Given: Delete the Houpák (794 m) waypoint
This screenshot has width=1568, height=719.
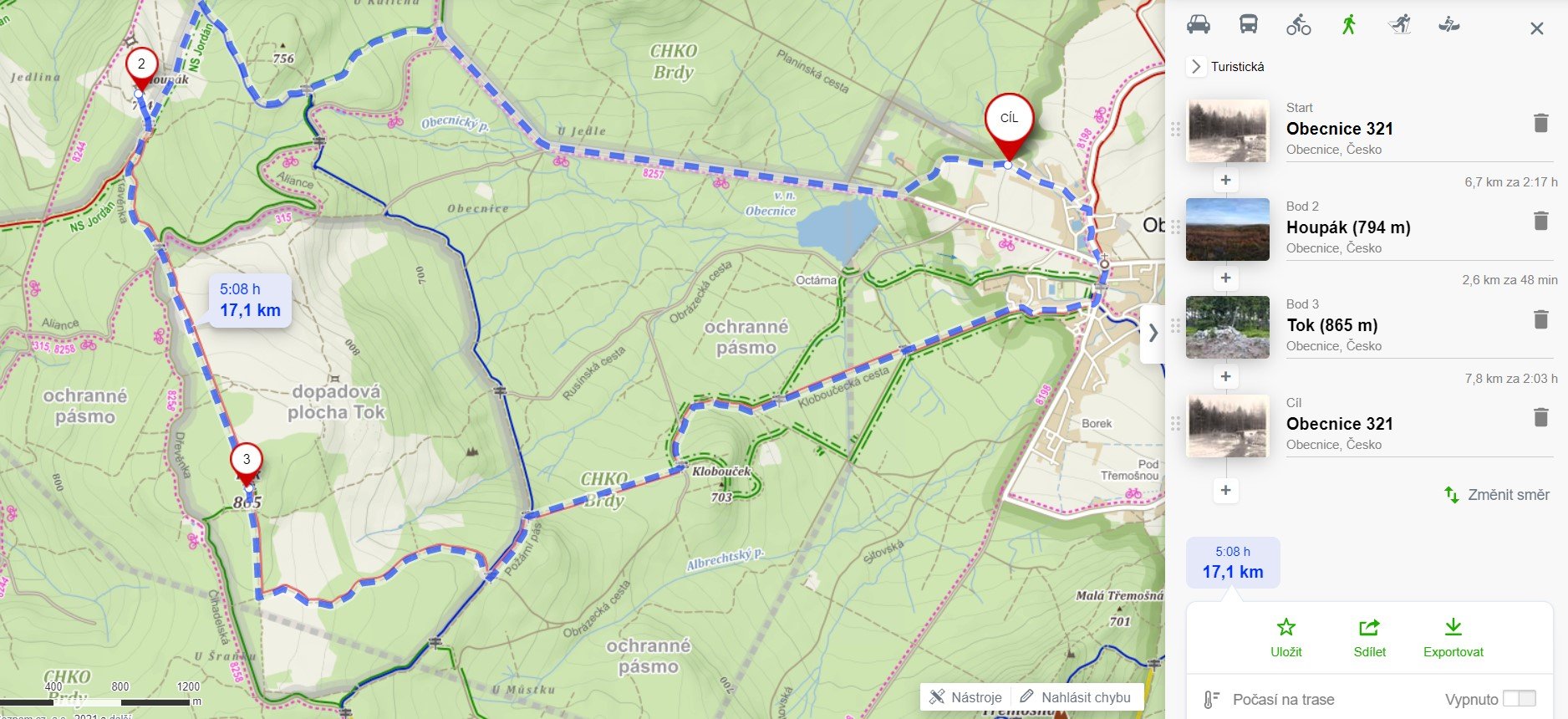Looking at the screenshot, I should (x=1541, y=221).
